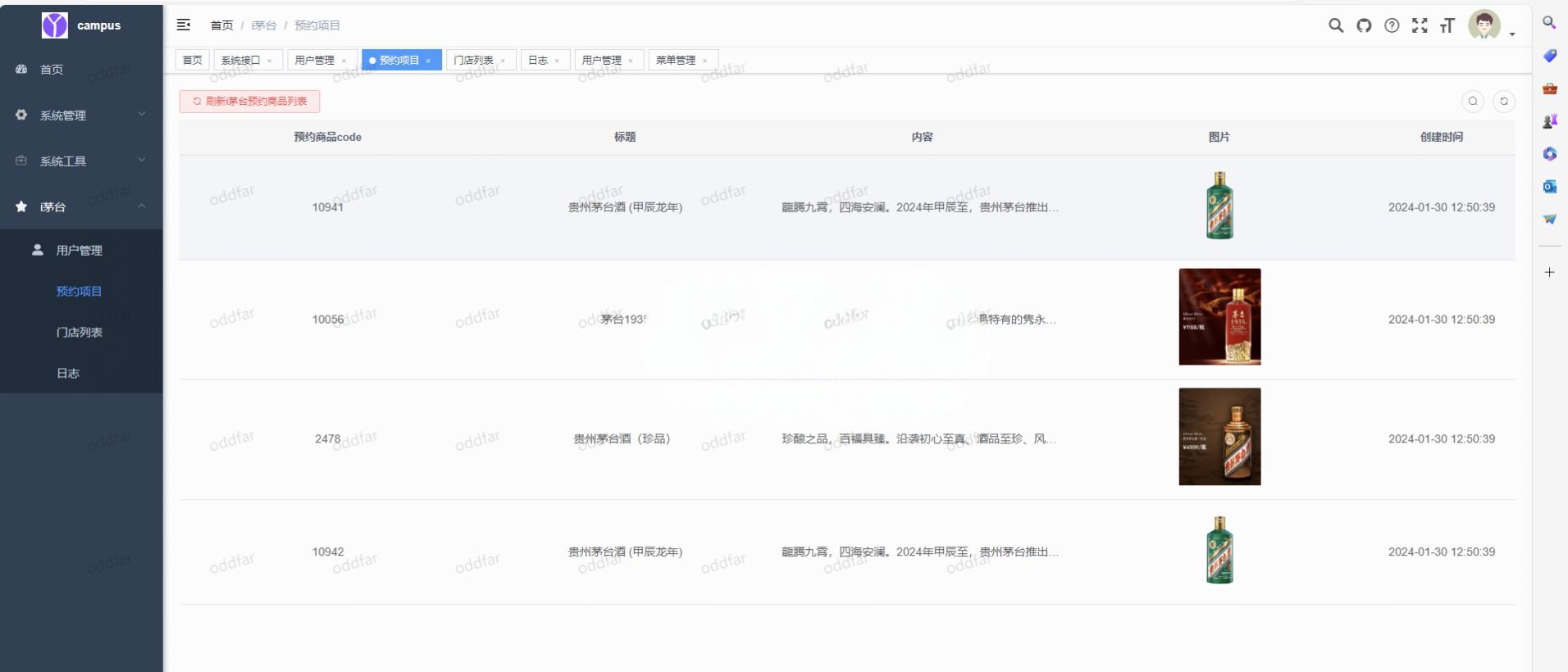Select code cell 2478
The height and width of the screenshot is (672, 1568).
click(328, 439)
